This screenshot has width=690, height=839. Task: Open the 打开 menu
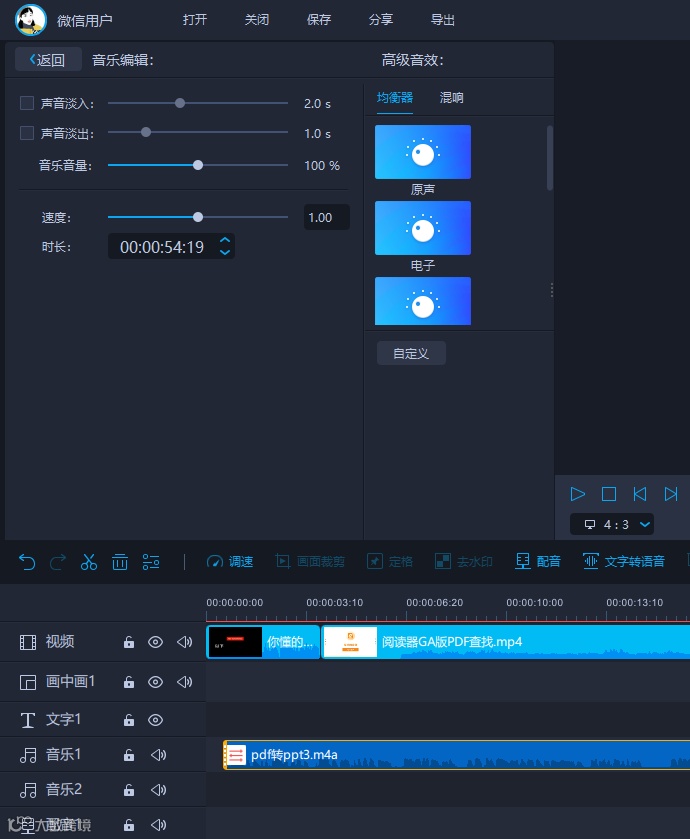(195, 20)
